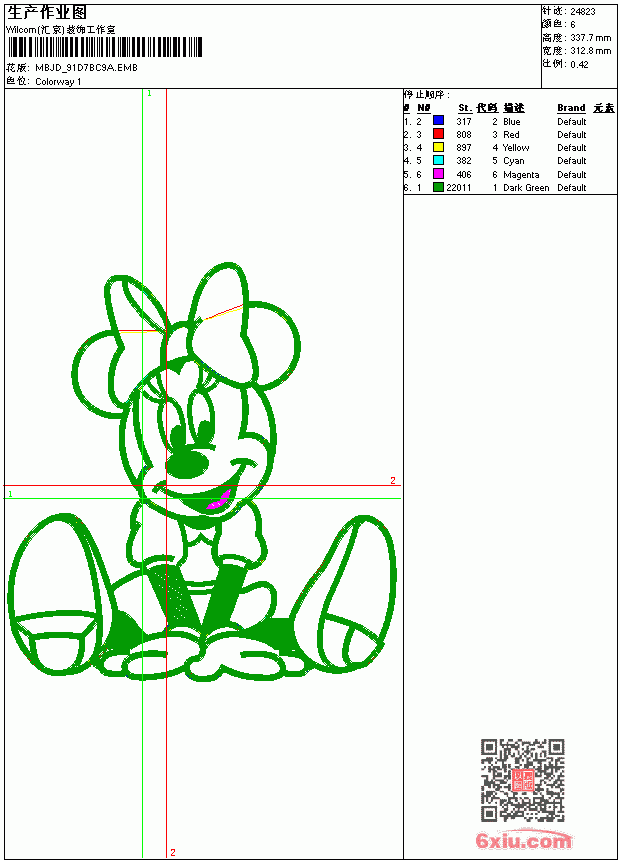Click the 'Default' brand in the Blue row
620x860 pixels.
tap(572, 122)
